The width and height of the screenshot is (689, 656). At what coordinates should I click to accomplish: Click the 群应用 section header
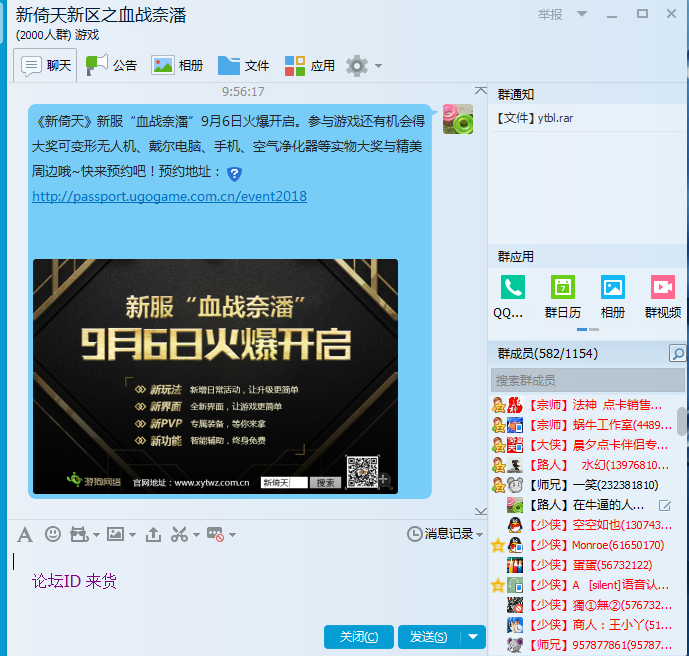coord(515,256)
